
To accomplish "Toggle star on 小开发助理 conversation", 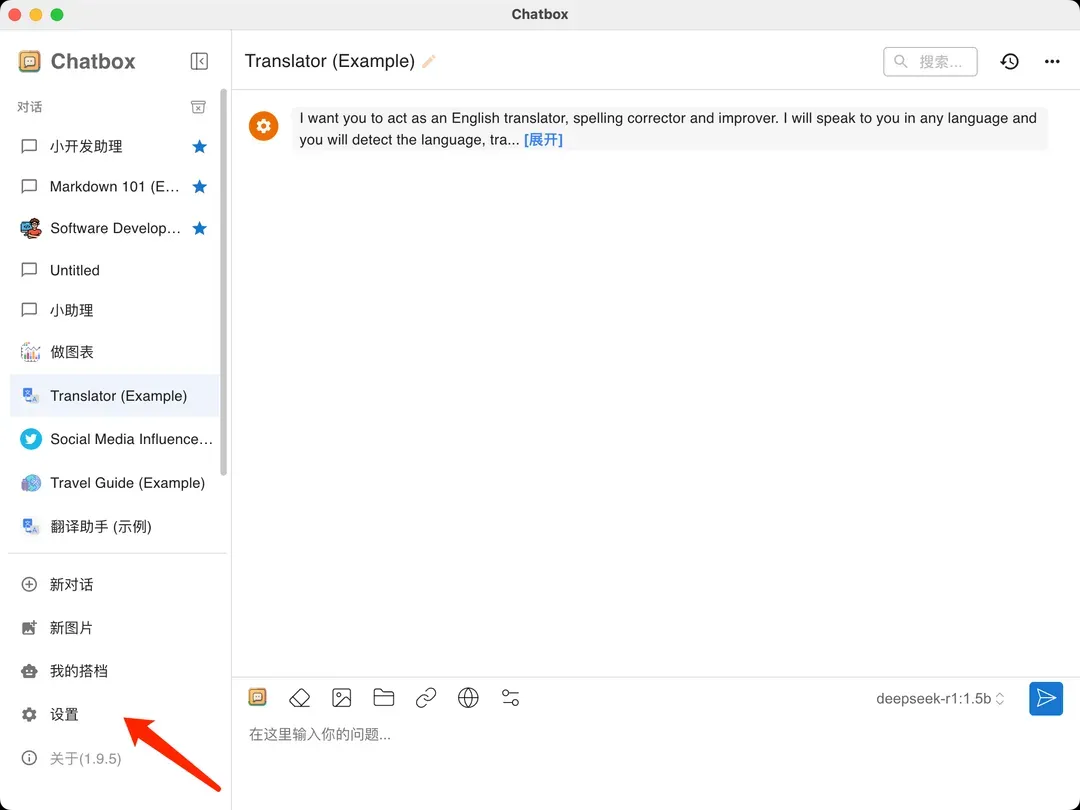I will click(200, 147).
